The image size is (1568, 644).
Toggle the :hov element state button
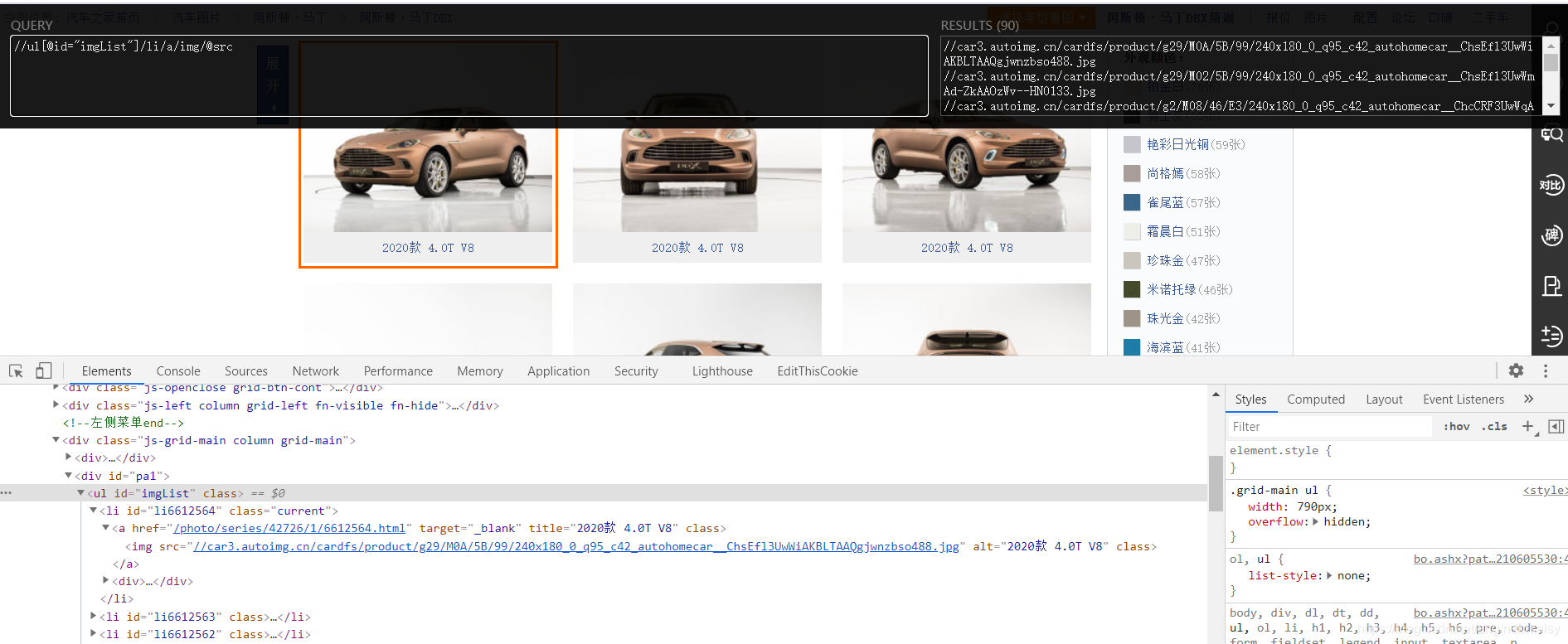[1456, 426]
